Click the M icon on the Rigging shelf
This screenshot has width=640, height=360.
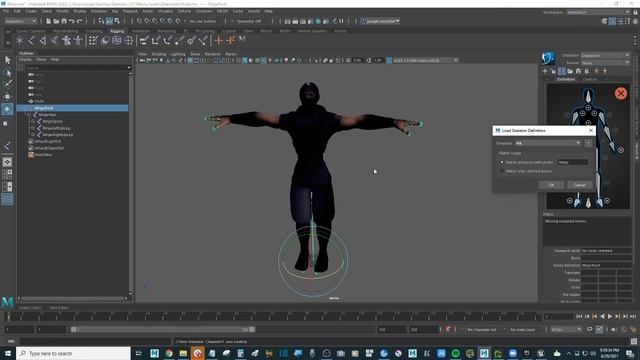(242, 40)
